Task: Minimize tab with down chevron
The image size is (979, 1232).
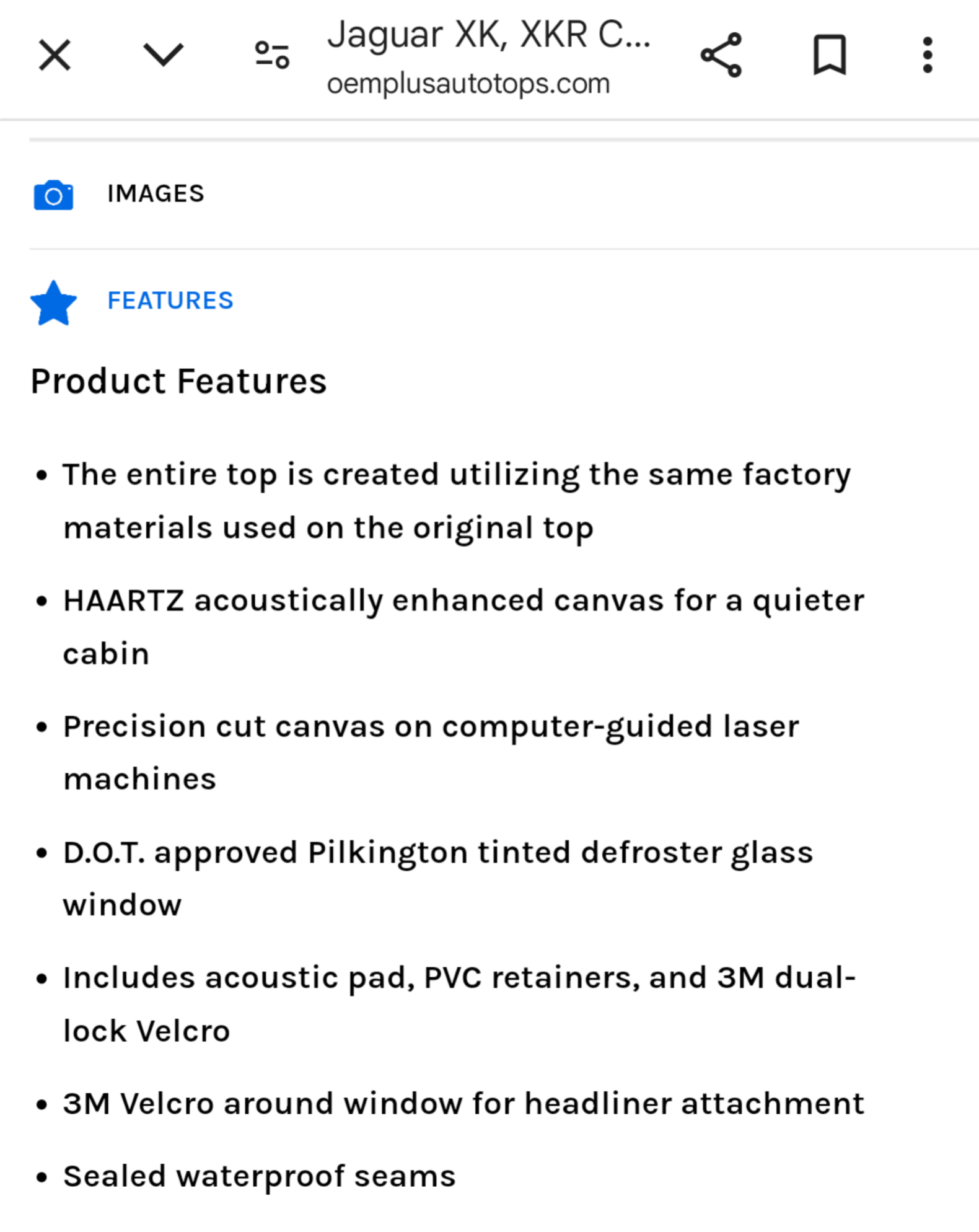Action: (x=163, y=55)
